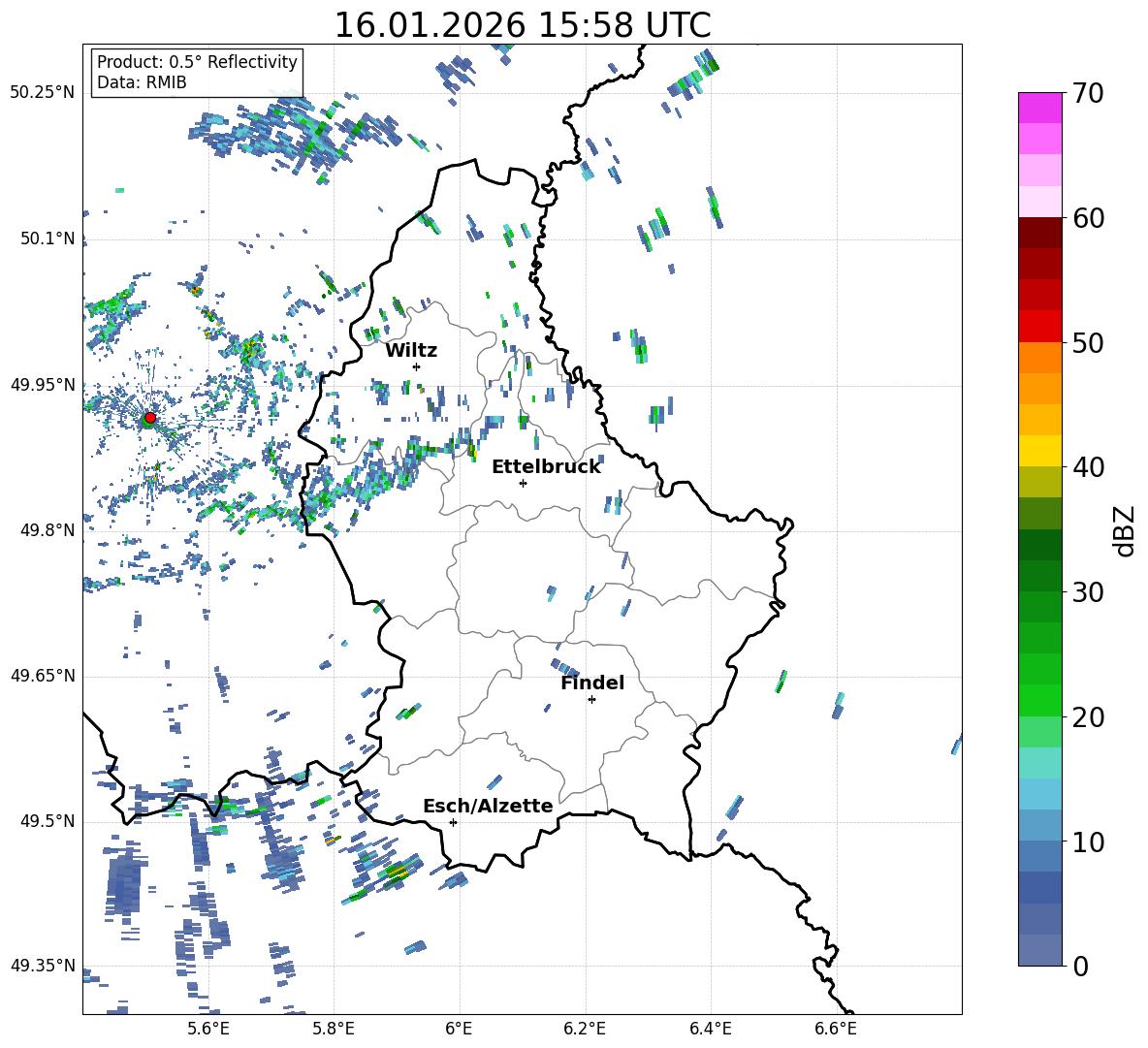The image size is (1148, 1048).
Task: Click the dBZ colorbar axis label
Action: click(1125, 530)
